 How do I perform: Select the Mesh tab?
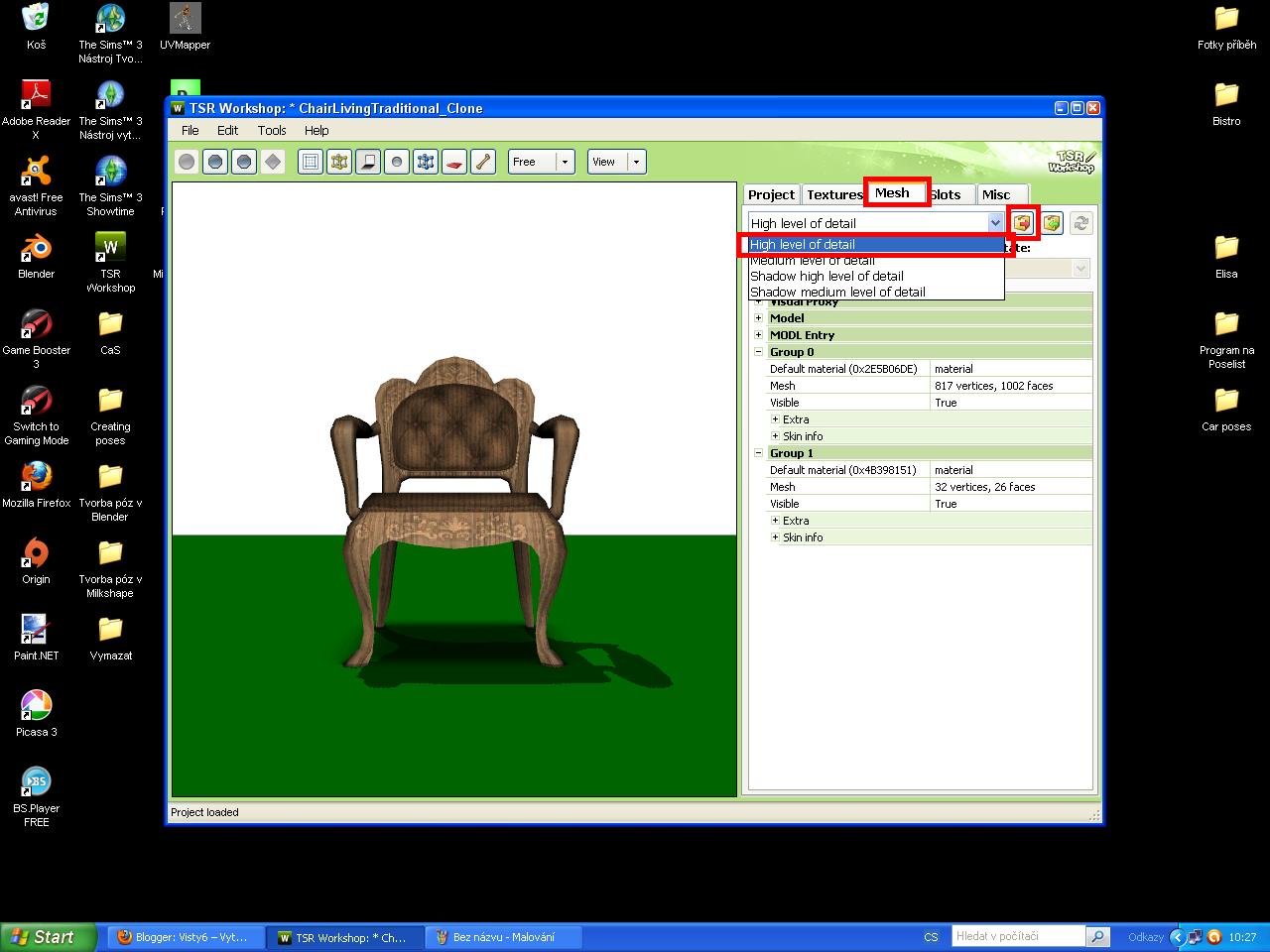(x=893, y=193)
